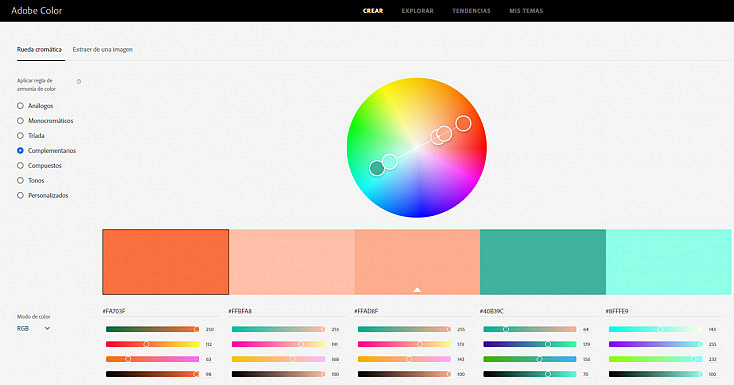Viewport: 734px width, 385px height.
Task: Click the #FFAD8F green slider showing 173
Action: (x=404, y=344)
